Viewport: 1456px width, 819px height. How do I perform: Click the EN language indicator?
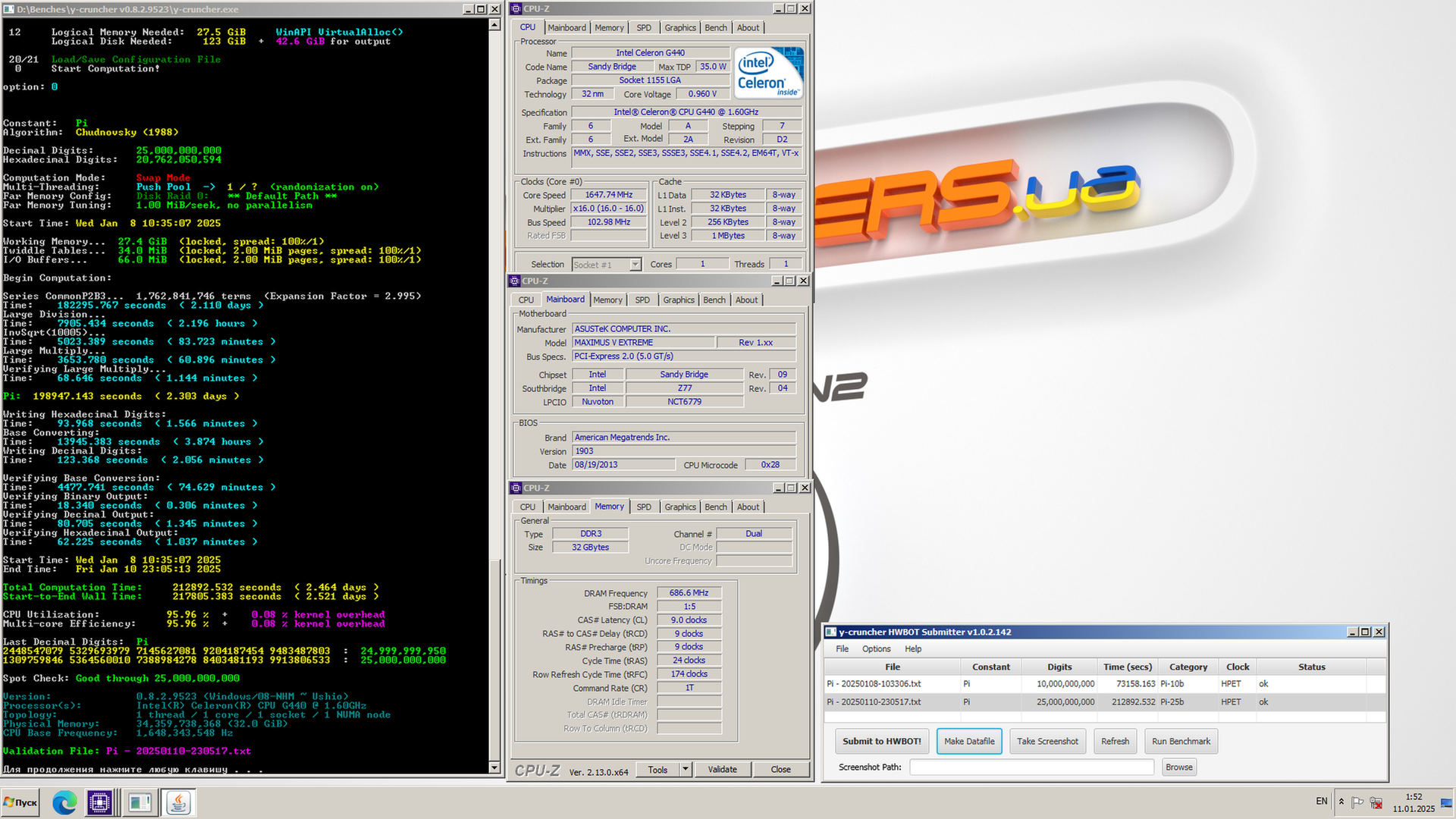(x=1322, y=802)
